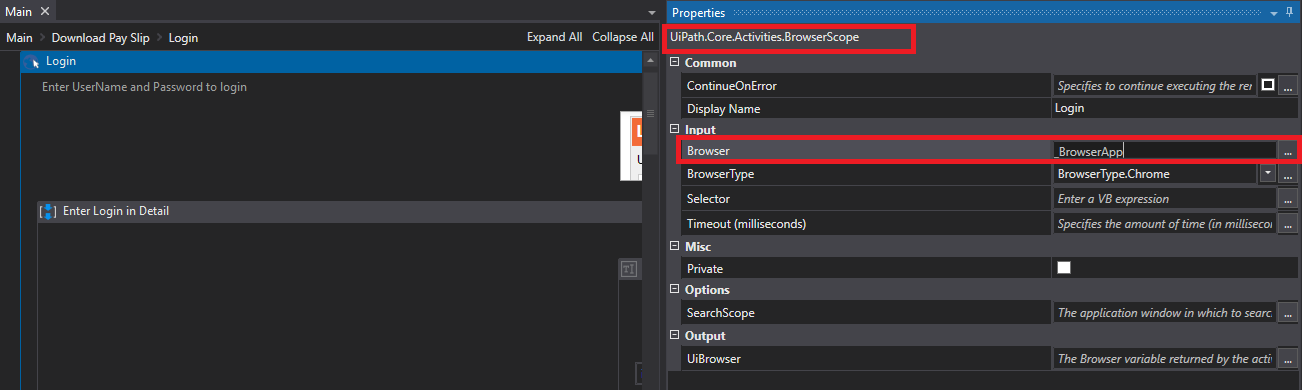1302x390 pixels.
Task: Switch to the Main designer tab
Action: [19, 11]
